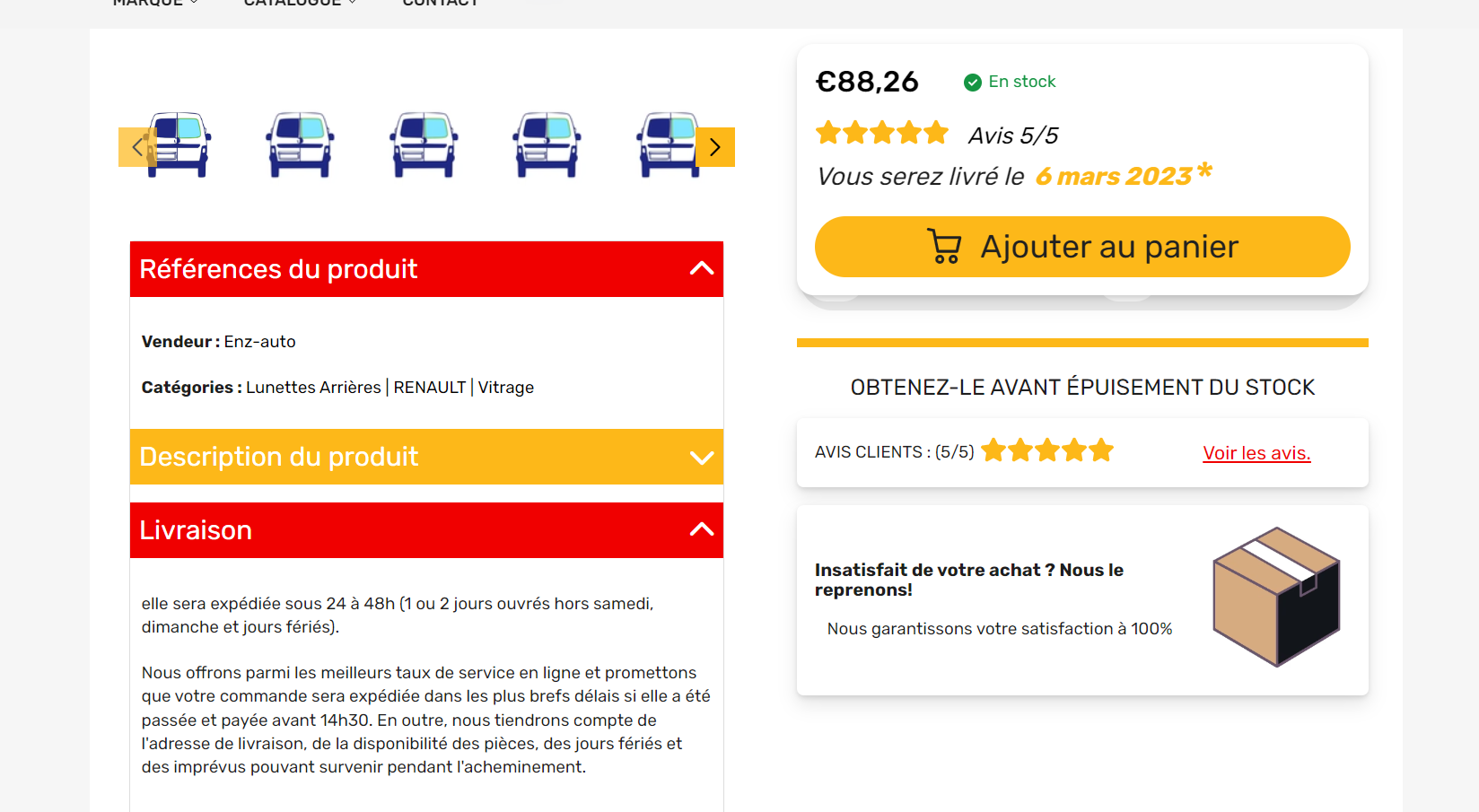
Task: Click the five-star rating beside Avis 5/5
Action: (882, 133)
